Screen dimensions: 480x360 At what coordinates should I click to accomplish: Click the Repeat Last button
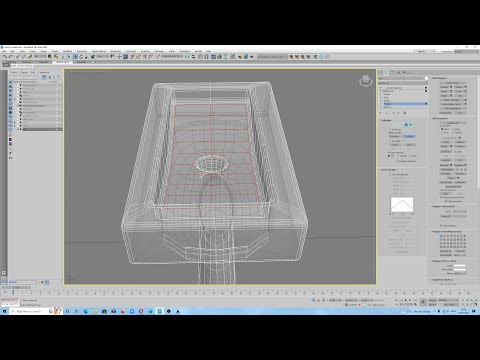point(453,123)
